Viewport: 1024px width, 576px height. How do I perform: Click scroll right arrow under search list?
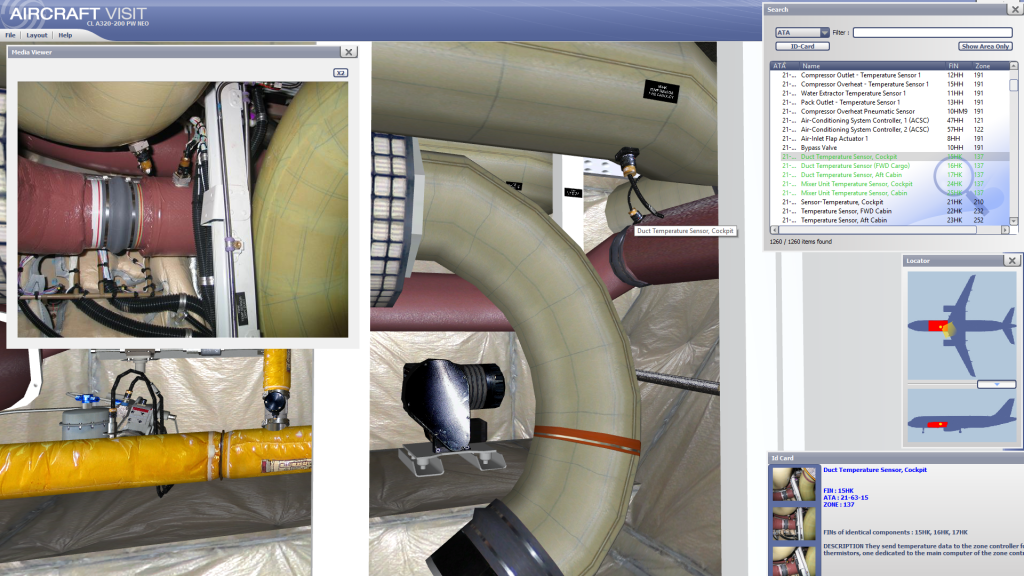pos(1005,230)
